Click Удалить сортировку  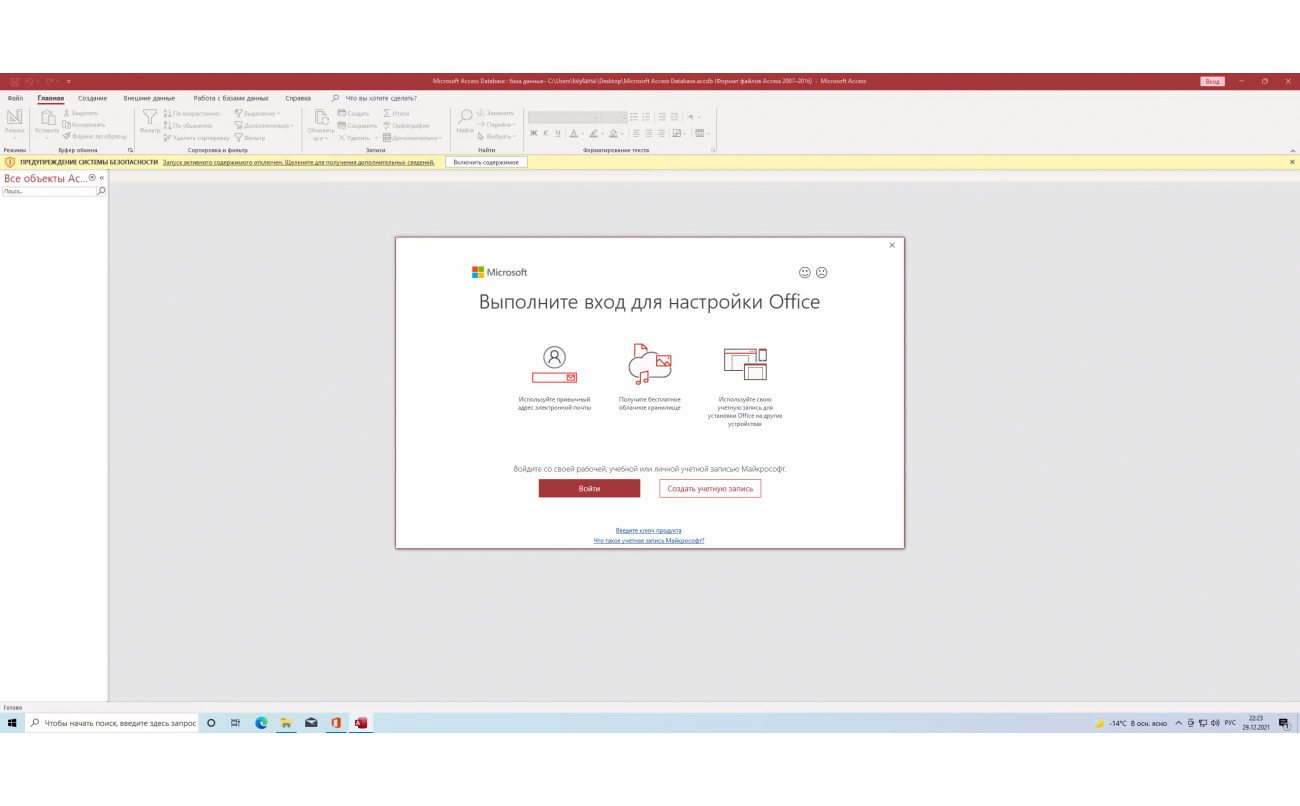point(196,137)
